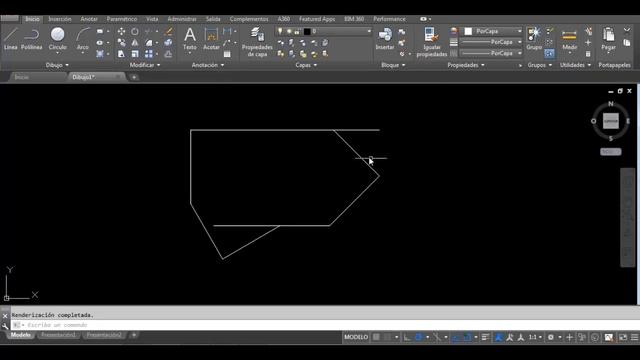
Task: Expand the Bloque panel
Action: 393,65
